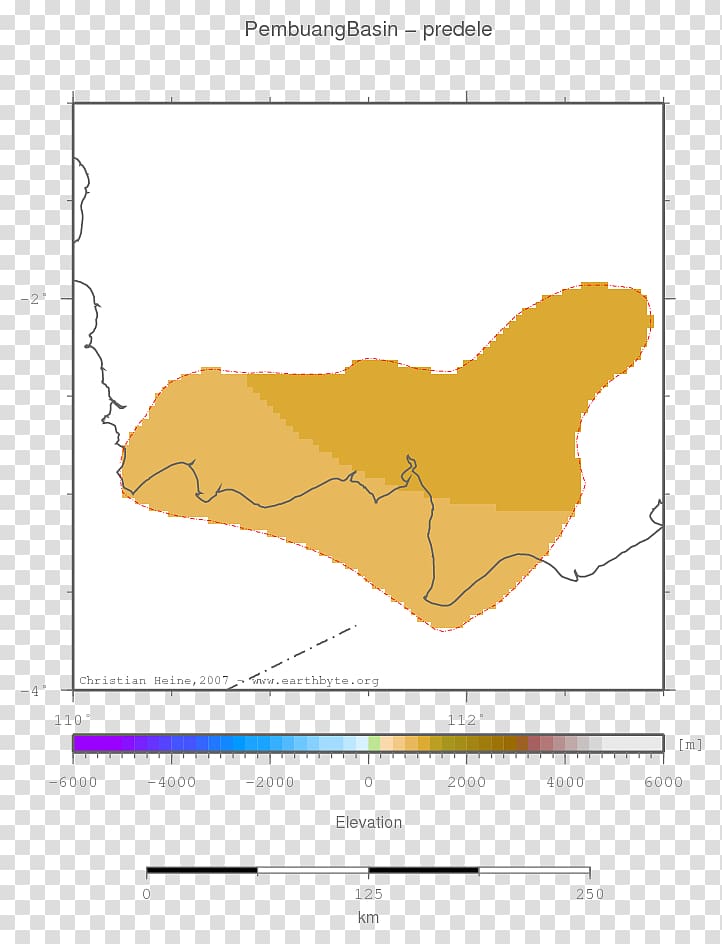Click the '-4000' colorbar value
The height and width of the screenshot is (944, 722).
pos(172,782)
